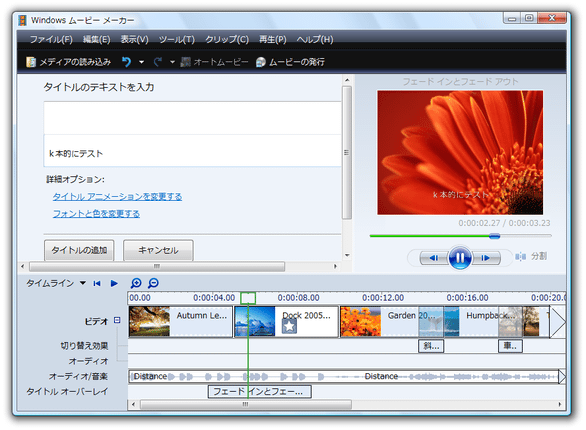Select the first Distance audio clip
This screenshot has width=586, height=430.
[x=150, y=376]
